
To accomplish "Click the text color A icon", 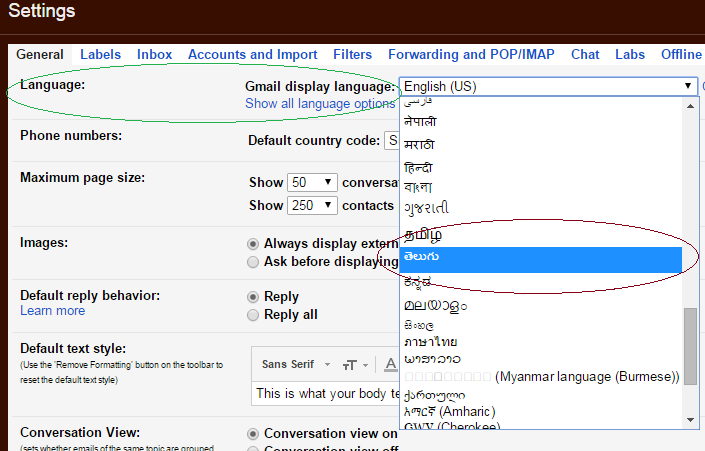I will click(391, 364).
